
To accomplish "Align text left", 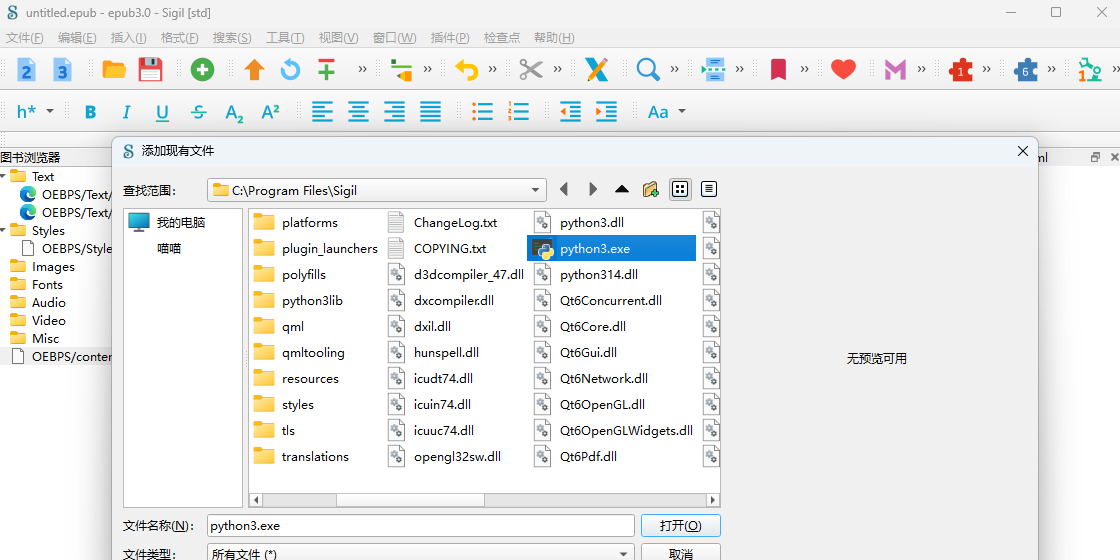I will tap(322, 111).
